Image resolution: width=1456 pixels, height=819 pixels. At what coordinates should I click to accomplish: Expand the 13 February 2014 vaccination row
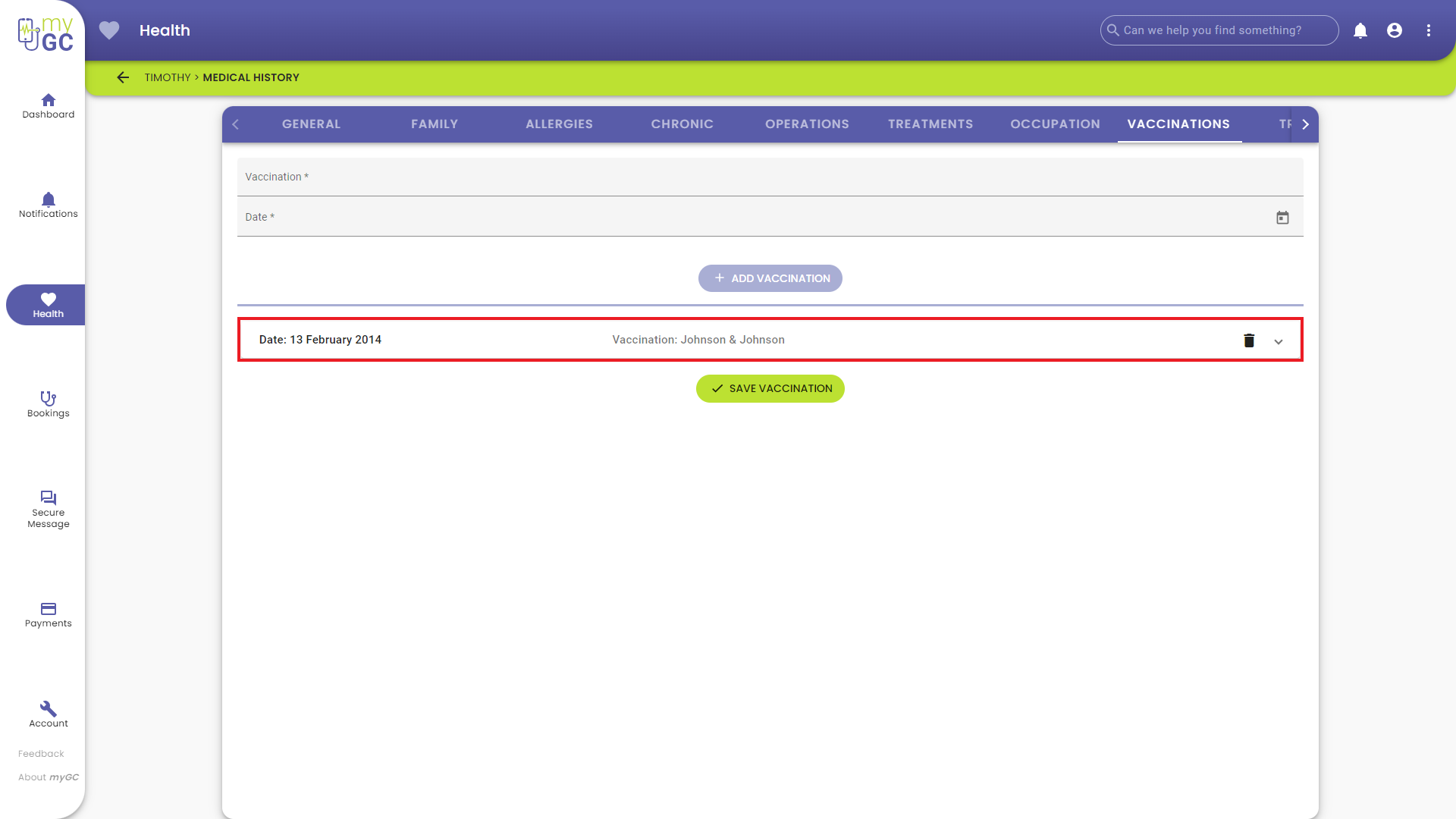1279,341
